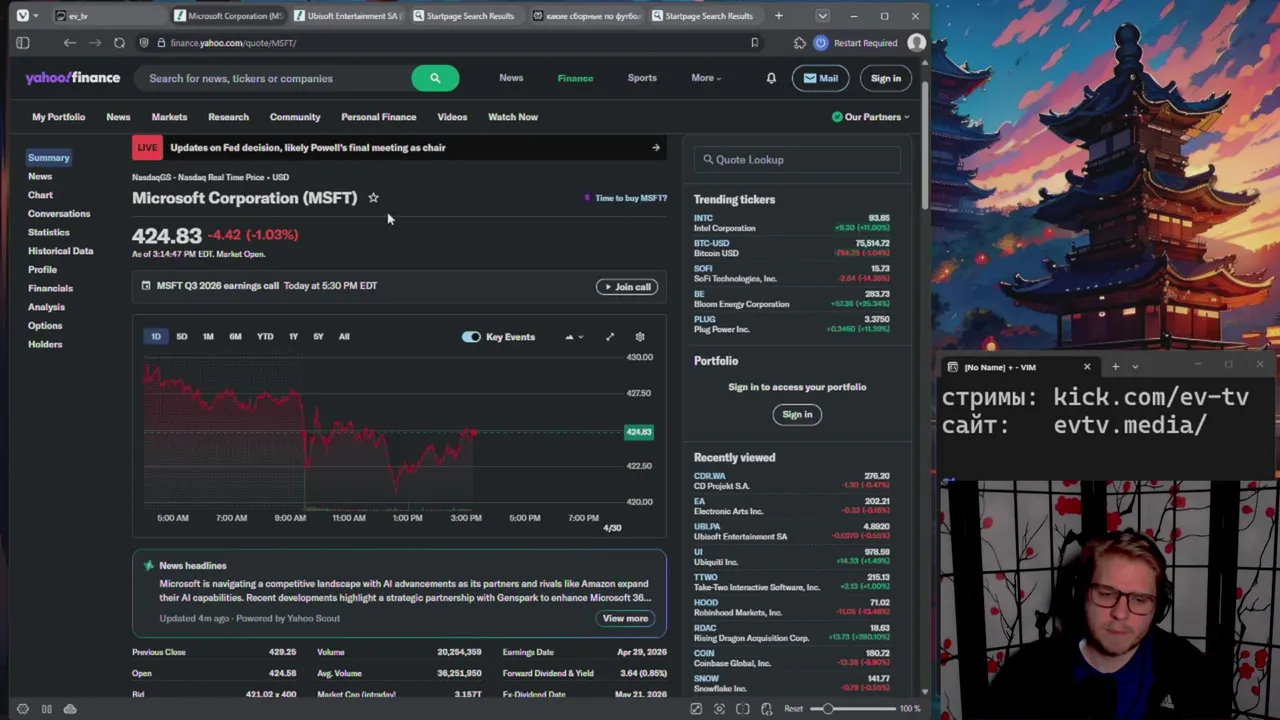
Task: Open a new browser tab with plus
Action: [778, 16]
